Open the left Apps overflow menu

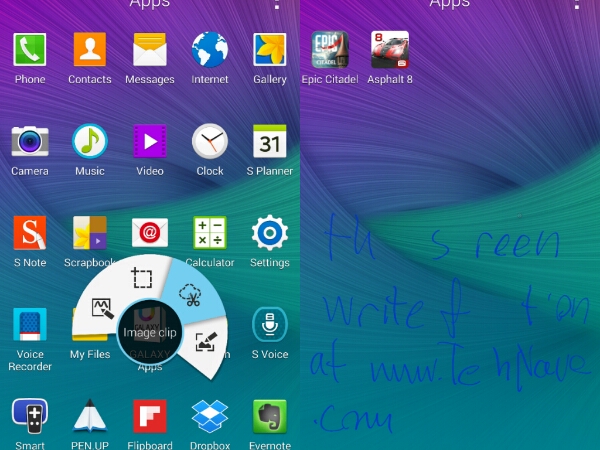(277, 5)
